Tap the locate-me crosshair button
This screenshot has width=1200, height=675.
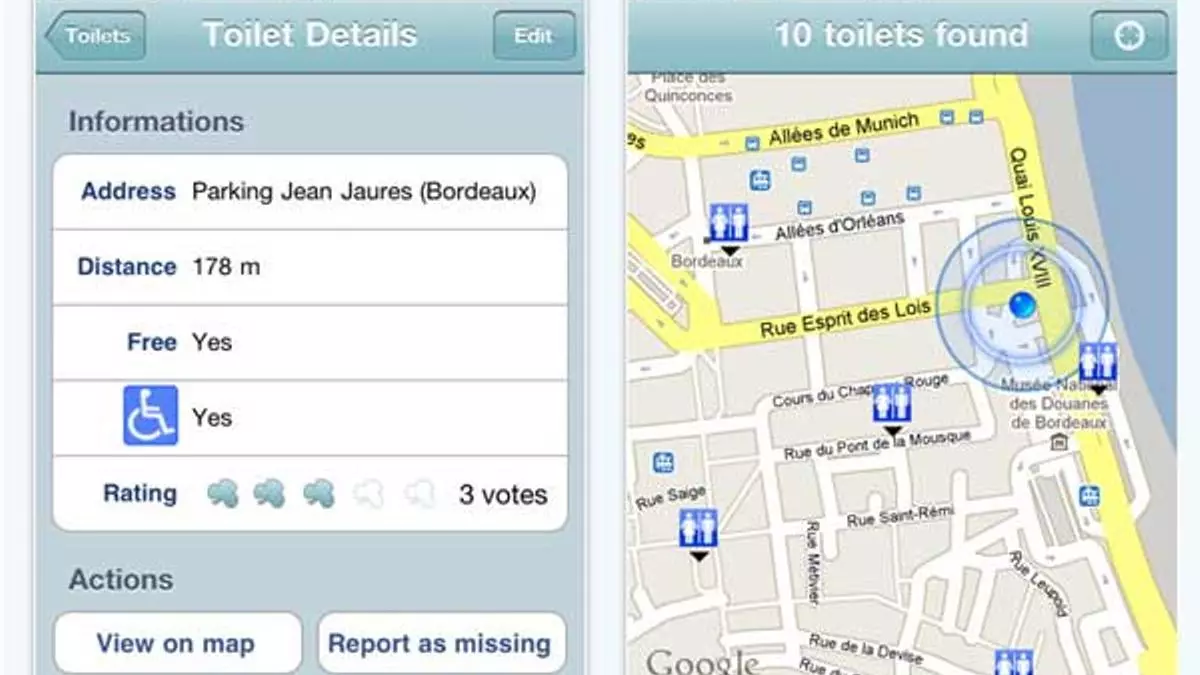pos(1129,37)
